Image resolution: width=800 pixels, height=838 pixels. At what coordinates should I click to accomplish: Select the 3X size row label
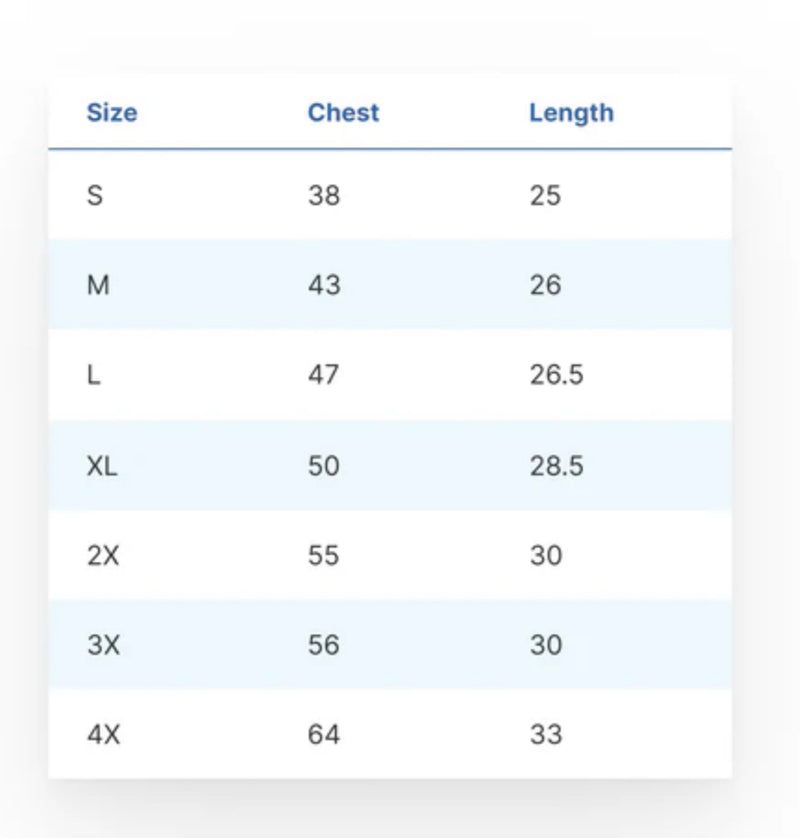[103, 645]
